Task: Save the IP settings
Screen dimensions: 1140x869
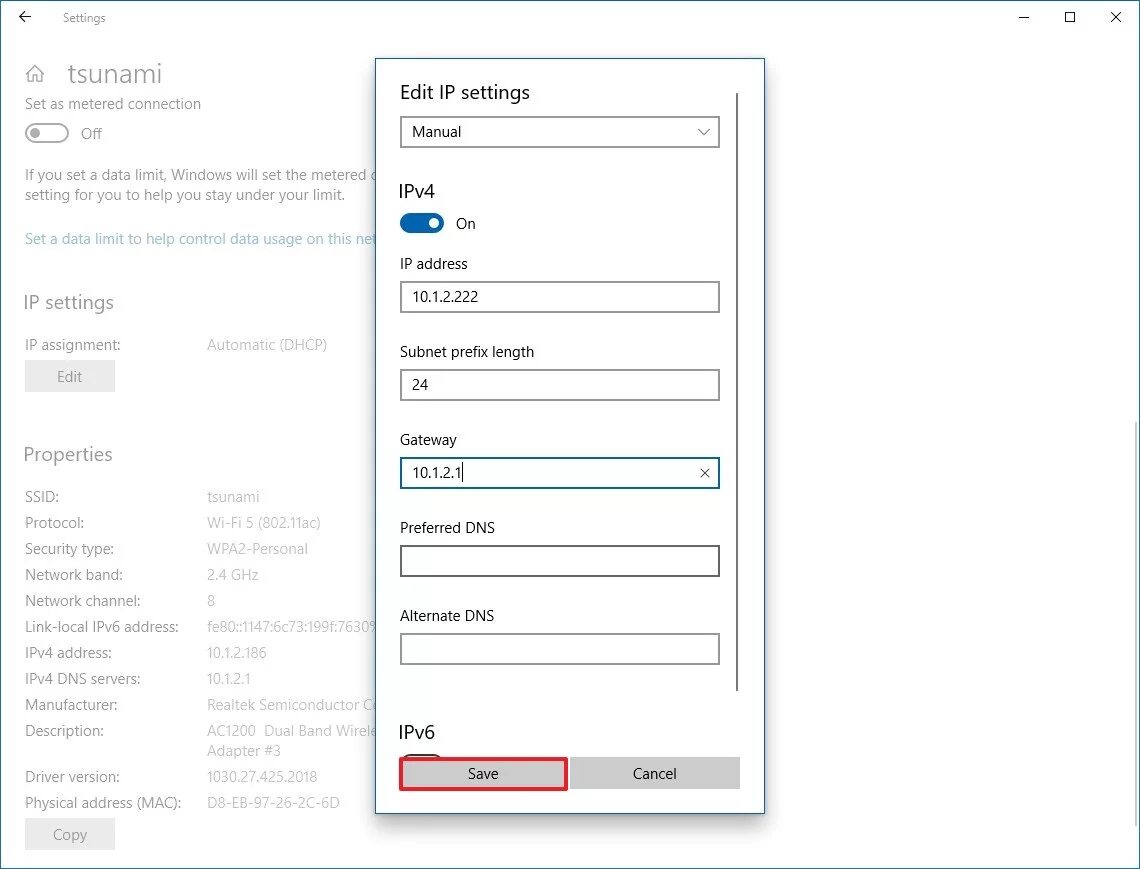Action: coord(483,774)
